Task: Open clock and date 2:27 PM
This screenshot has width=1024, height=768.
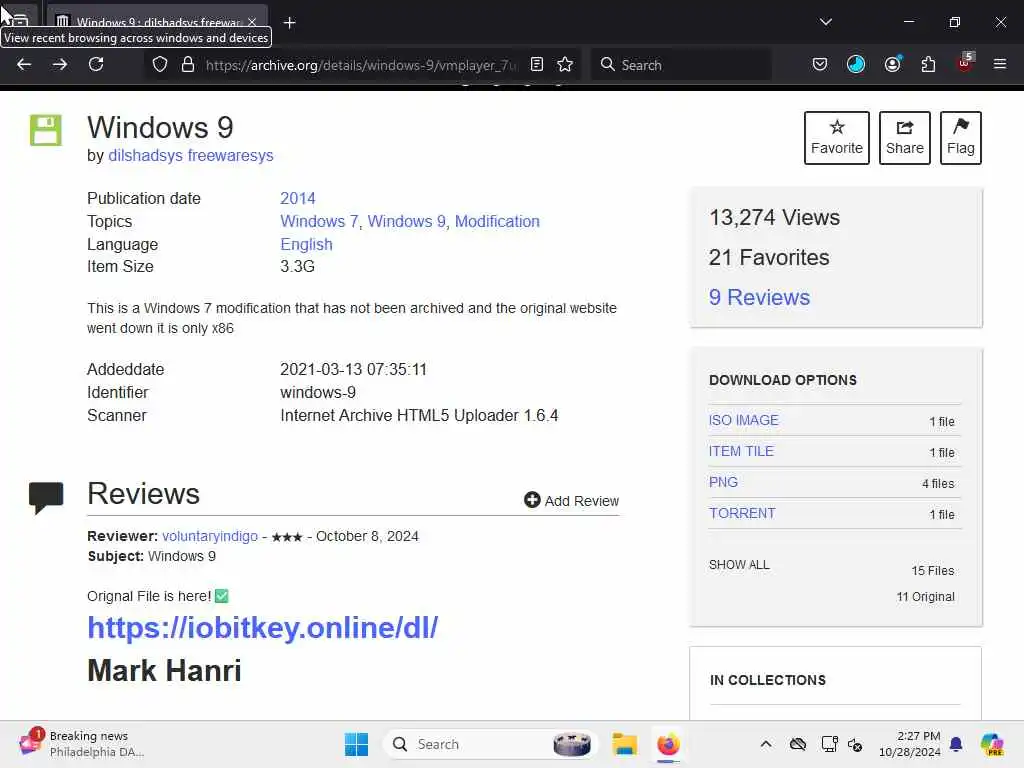Action: pos(910,744)
